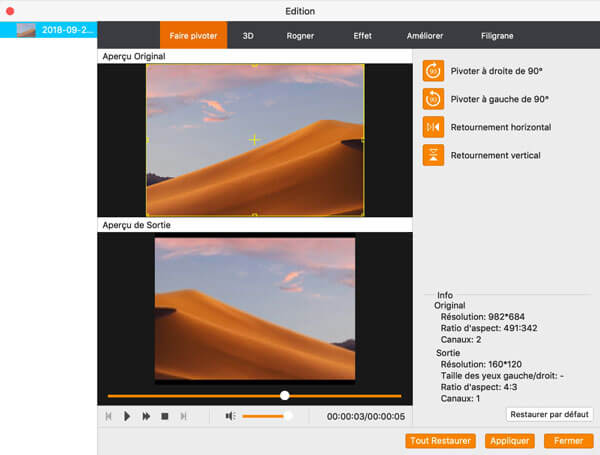Click the fast forward button

[x=146, y=415]
